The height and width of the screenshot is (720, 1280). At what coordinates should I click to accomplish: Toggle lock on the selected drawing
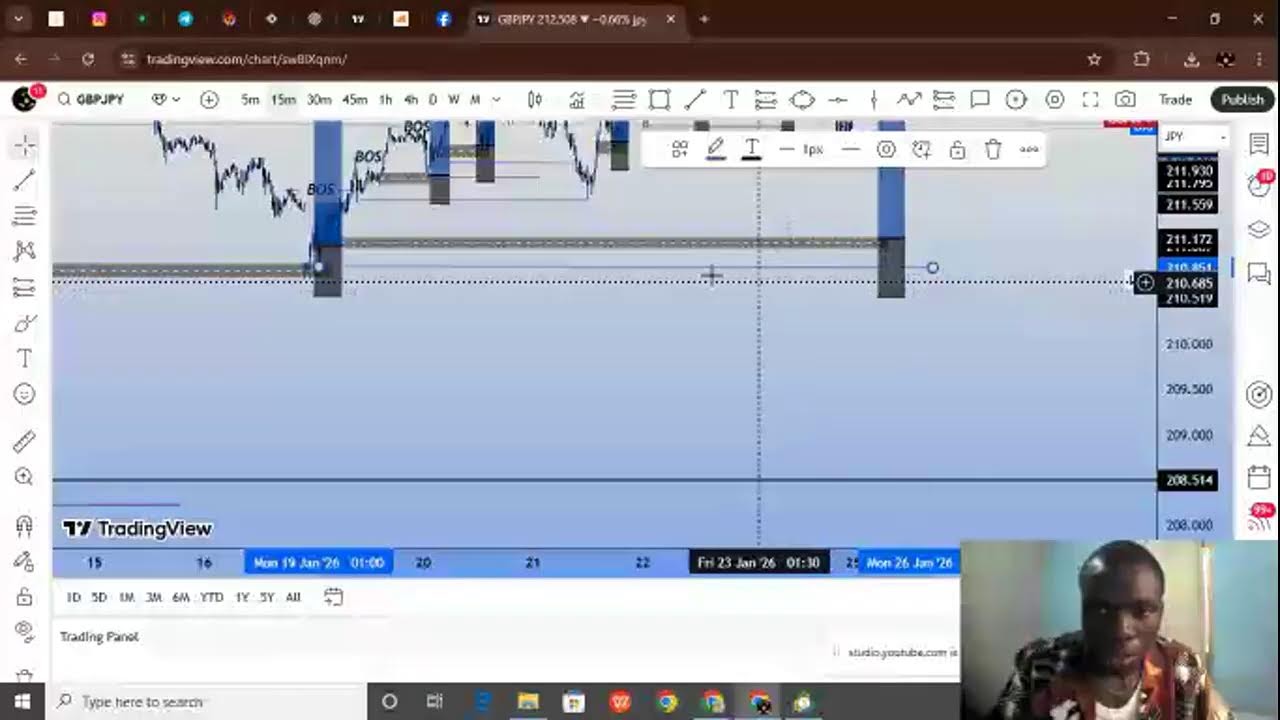pyautogui.click(x=957, y=150)
